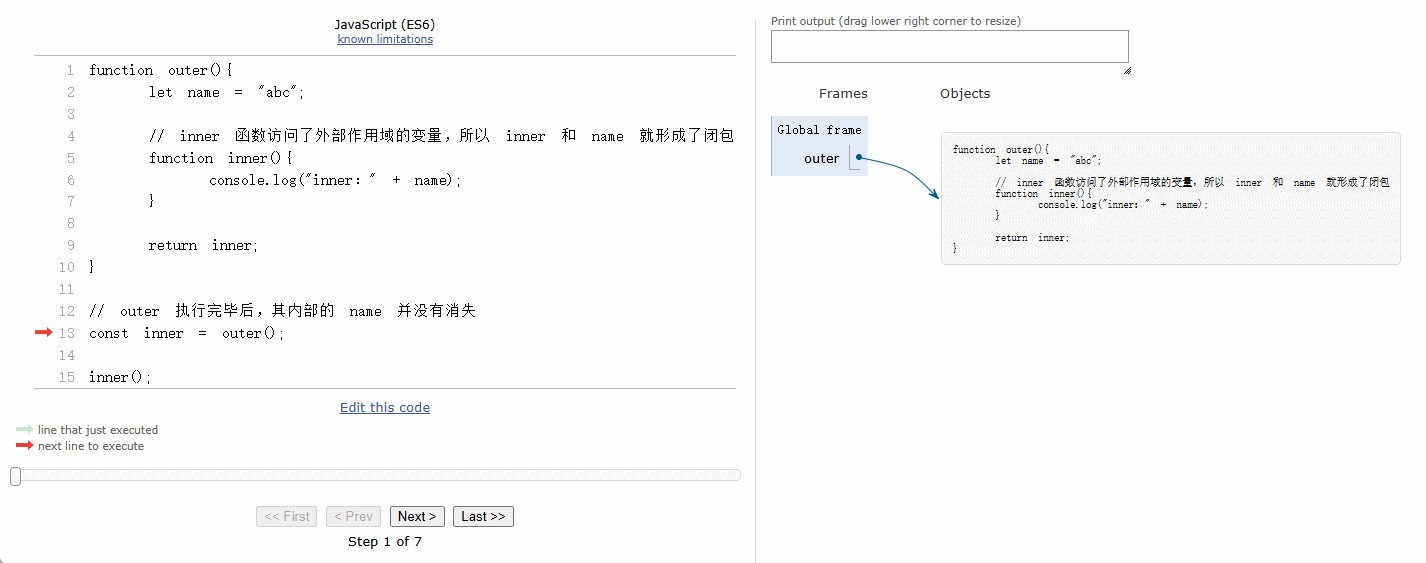Image resolution: width=1426 pixels, height=563 pixels.
Task: Click the red arrow legend icon
Action: pyautogui.click(x=24, y=446)
